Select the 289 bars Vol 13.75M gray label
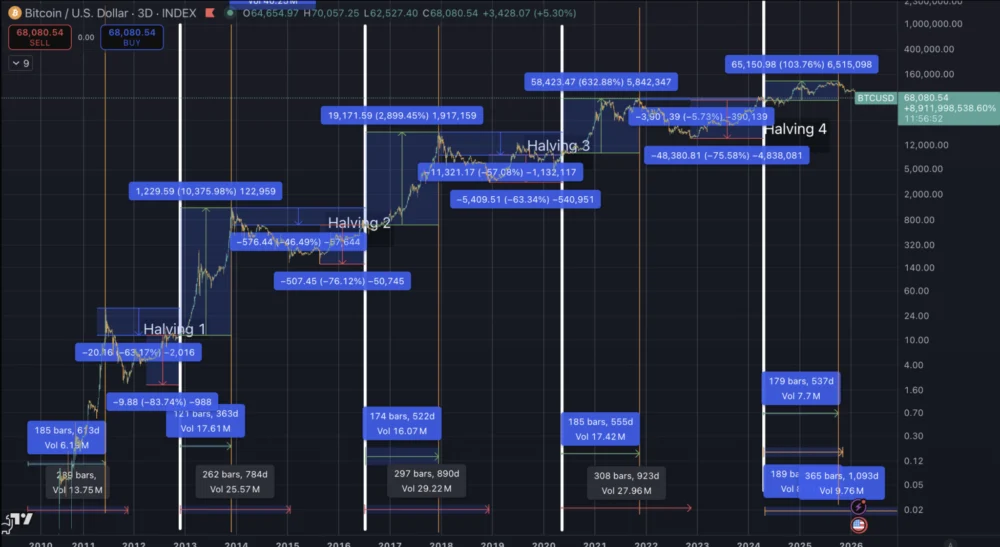The height and width of the screenshot is (547, 1000). (77, 482)
